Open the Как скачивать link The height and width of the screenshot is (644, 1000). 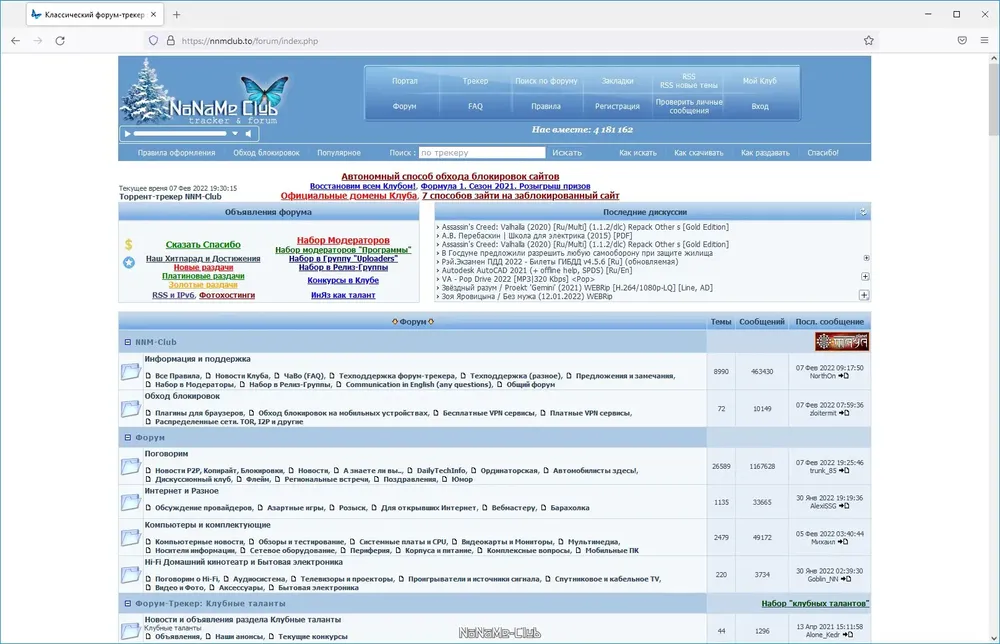click(x=698, y=153)
